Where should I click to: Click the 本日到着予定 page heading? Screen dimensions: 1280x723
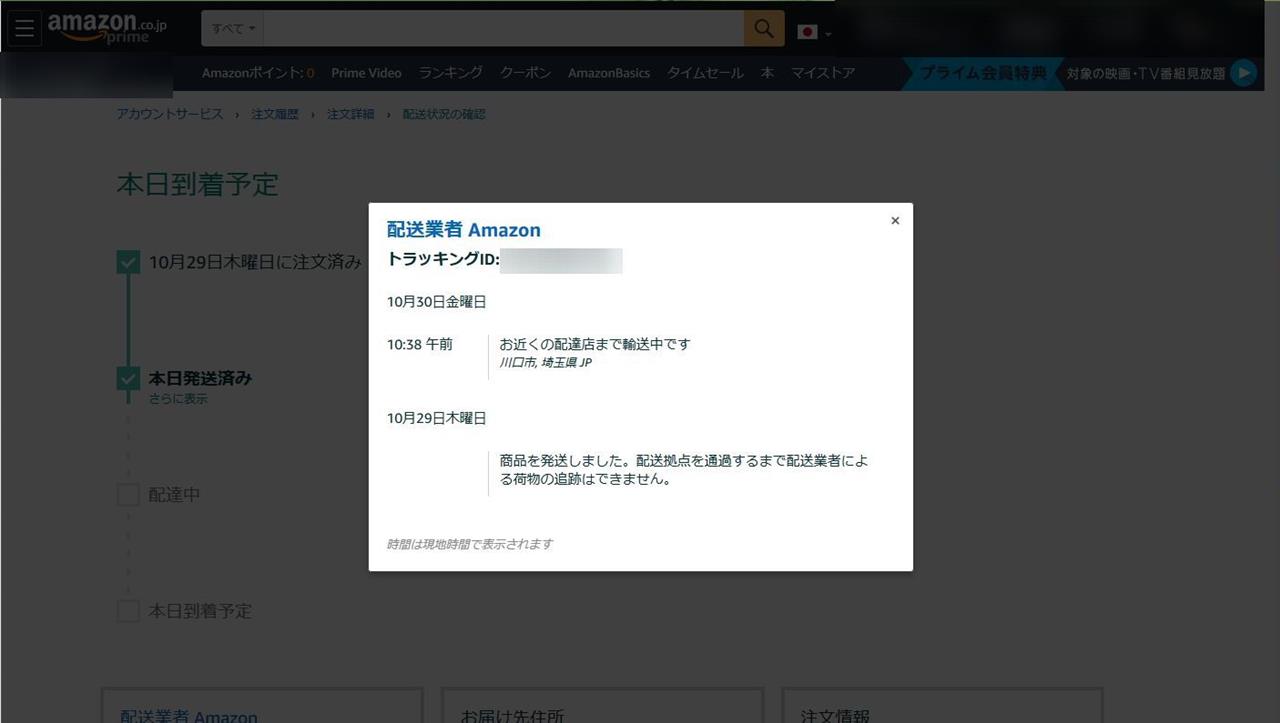click(x=198, y=184)
